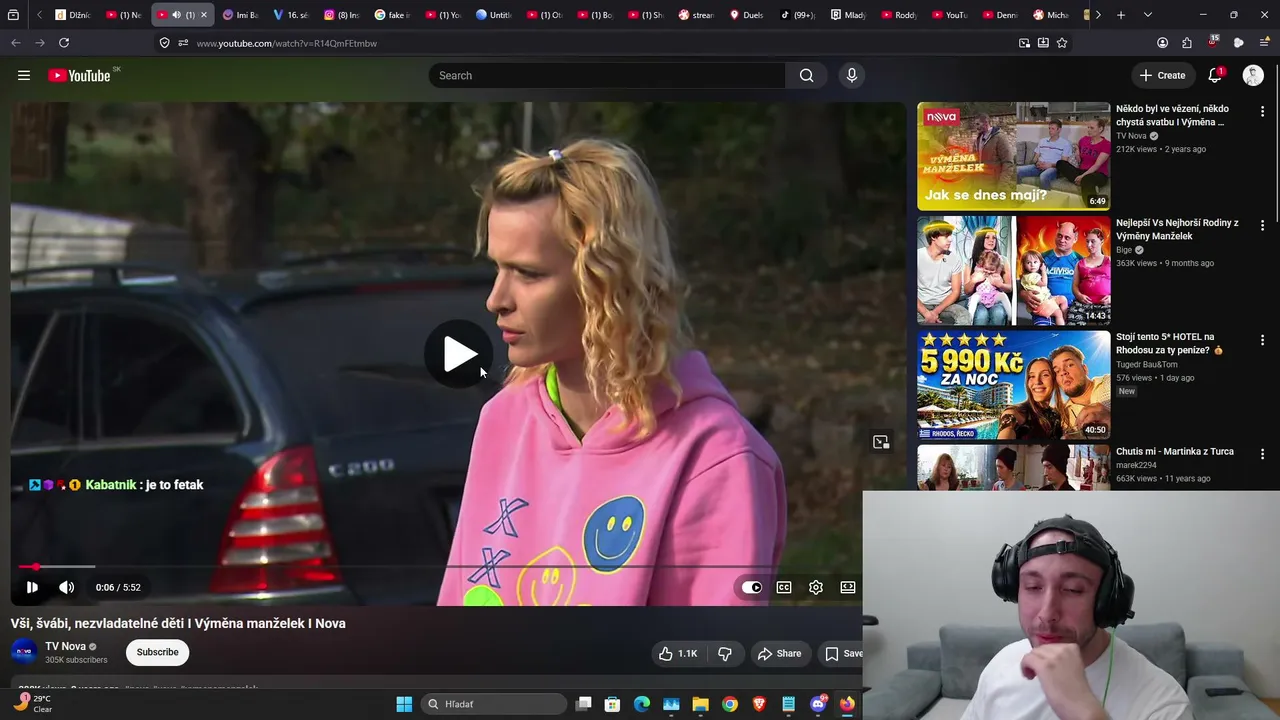Bookmark this page with the star
The image size is (1280, 720).
[1062, 43]
